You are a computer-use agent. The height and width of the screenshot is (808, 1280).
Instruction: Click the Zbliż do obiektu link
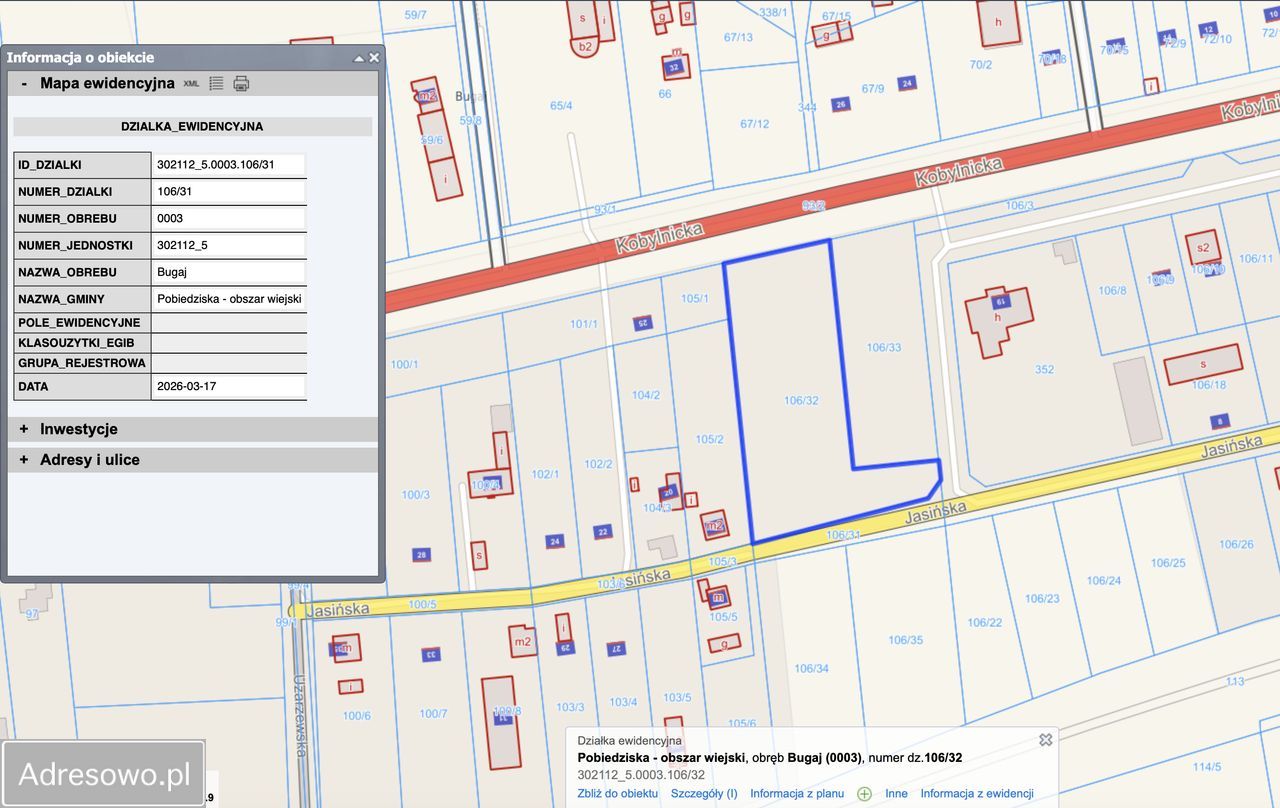point(617,794)
